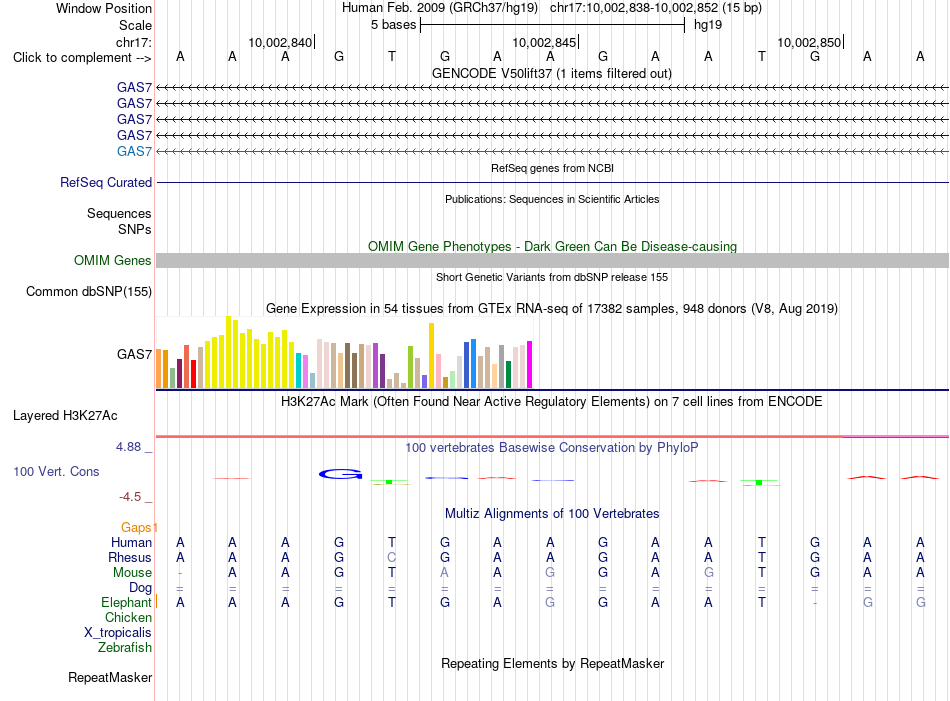Image resolution: width=950 pixels, height=701 pixels.
Task: Click the first GAS7 transcript label at top
Action: [135, 87]
